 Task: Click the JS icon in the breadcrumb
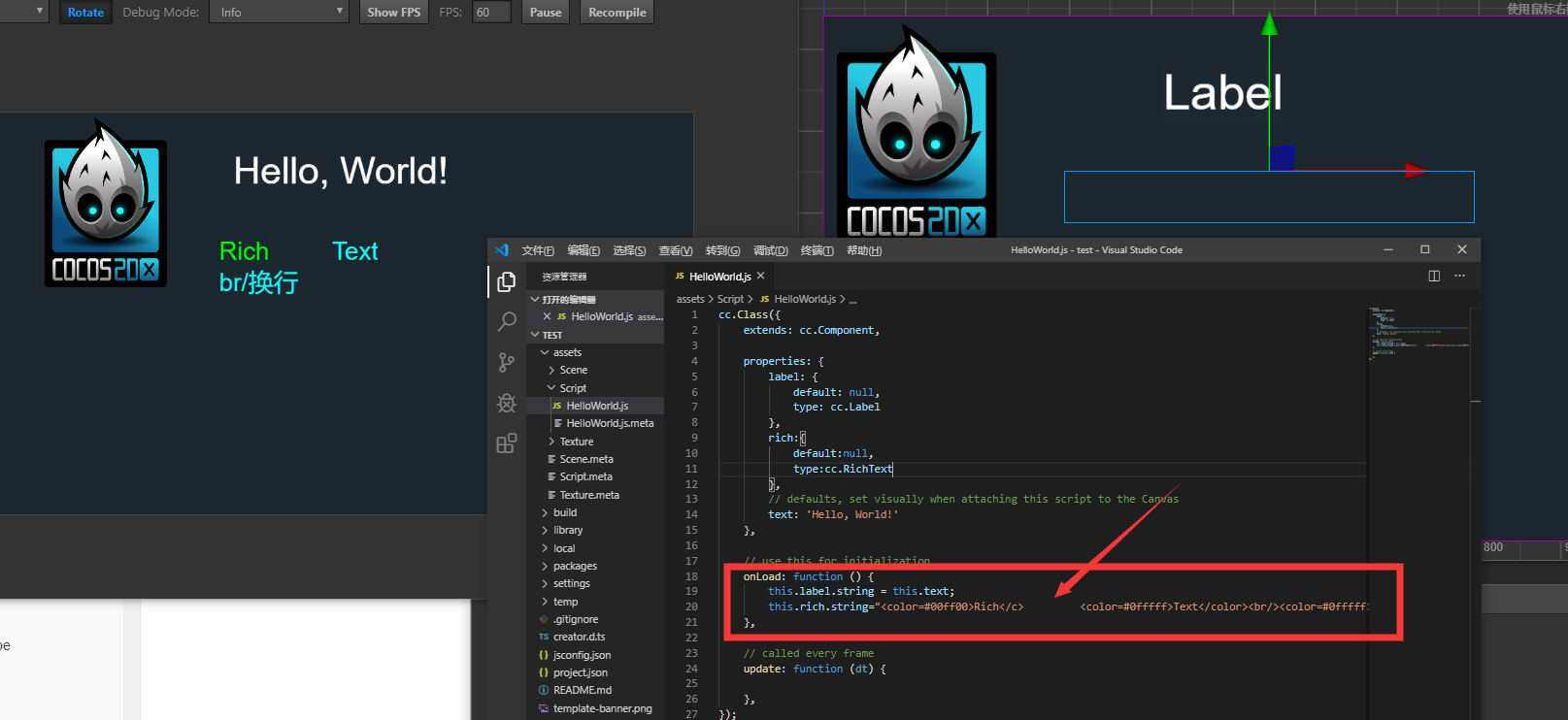point(765,299)
